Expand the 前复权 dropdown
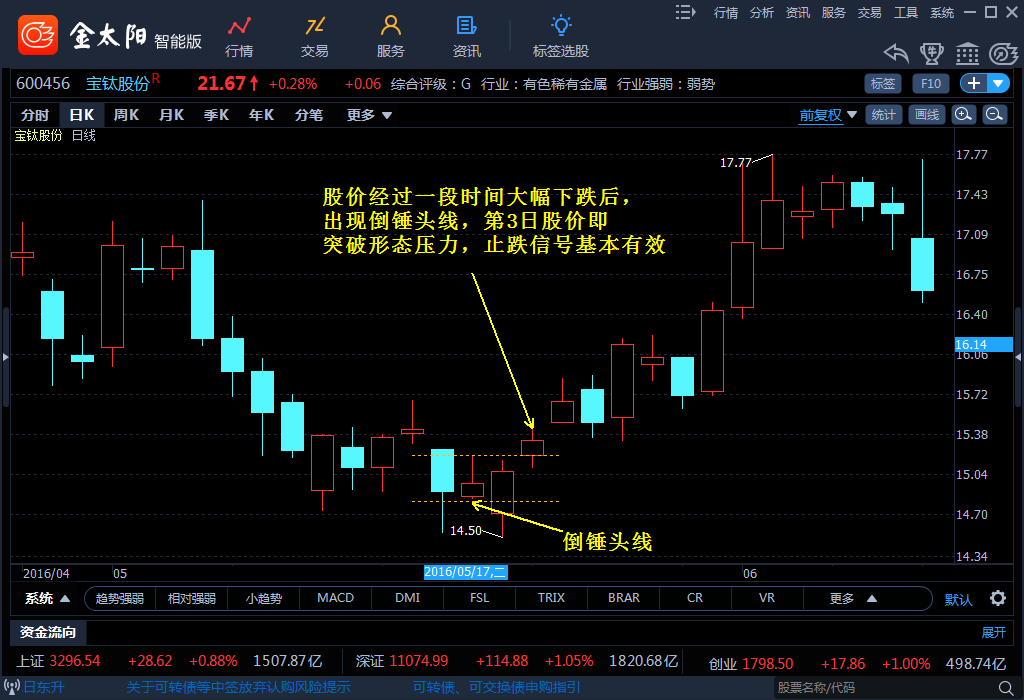Screen dimensions: 1024x700 tap(828, 115)
